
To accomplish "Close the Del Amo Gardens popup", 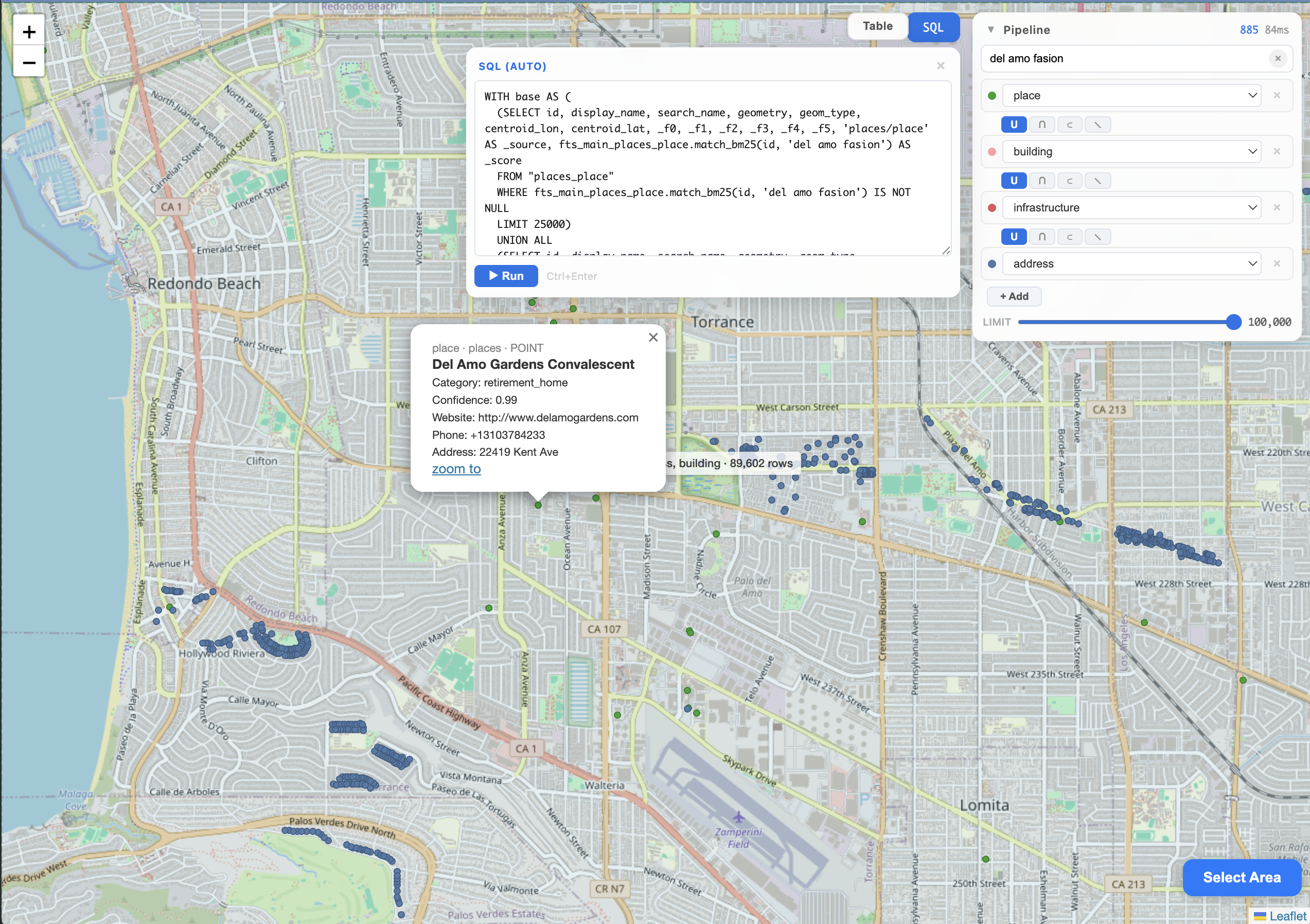I will 653,337.
